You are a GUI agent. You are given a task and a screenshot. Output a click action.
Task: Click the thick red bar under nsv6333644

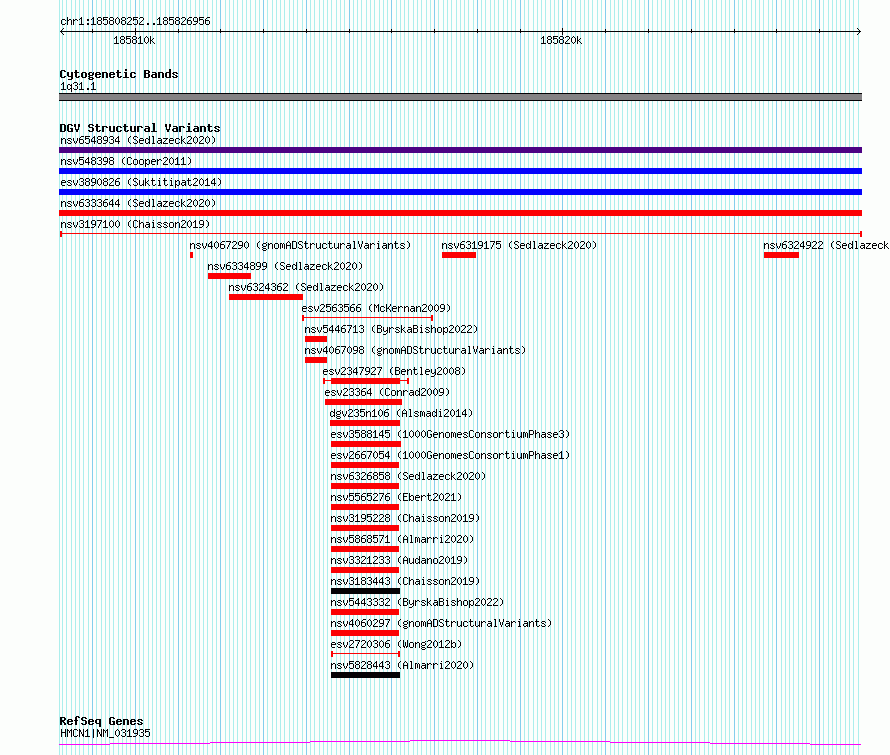pyautogui.click(x=460, y=213)
